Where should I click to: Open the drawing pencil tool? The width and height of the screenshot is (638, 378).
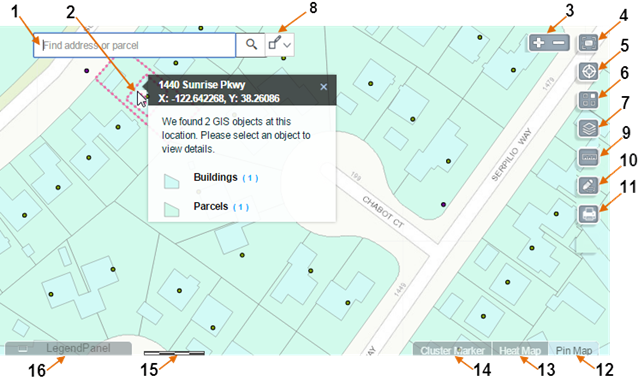click(588, 186)
